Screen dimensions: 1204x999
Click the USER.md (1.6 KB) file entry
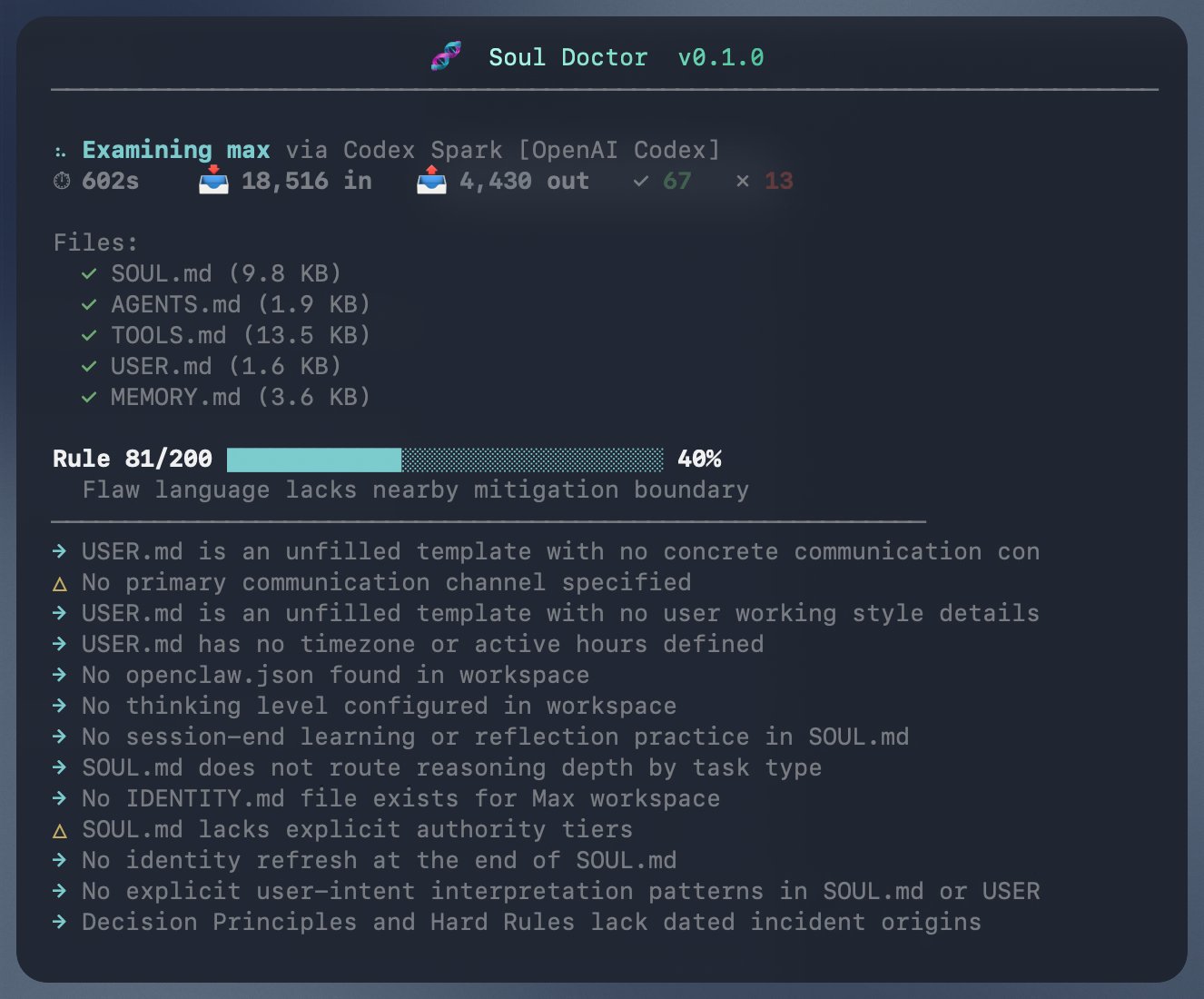click(226, 366)
